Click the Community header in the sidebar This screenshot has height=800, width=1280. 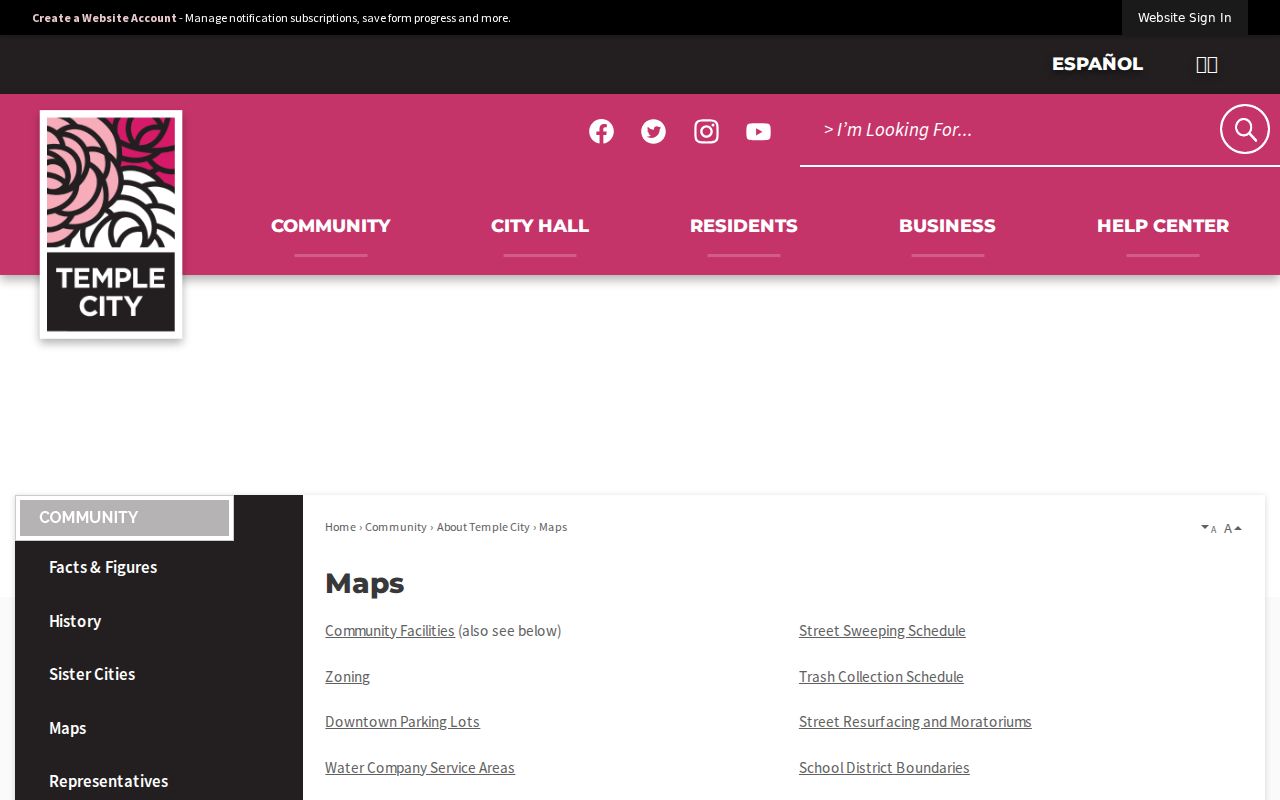pos(125,518)
